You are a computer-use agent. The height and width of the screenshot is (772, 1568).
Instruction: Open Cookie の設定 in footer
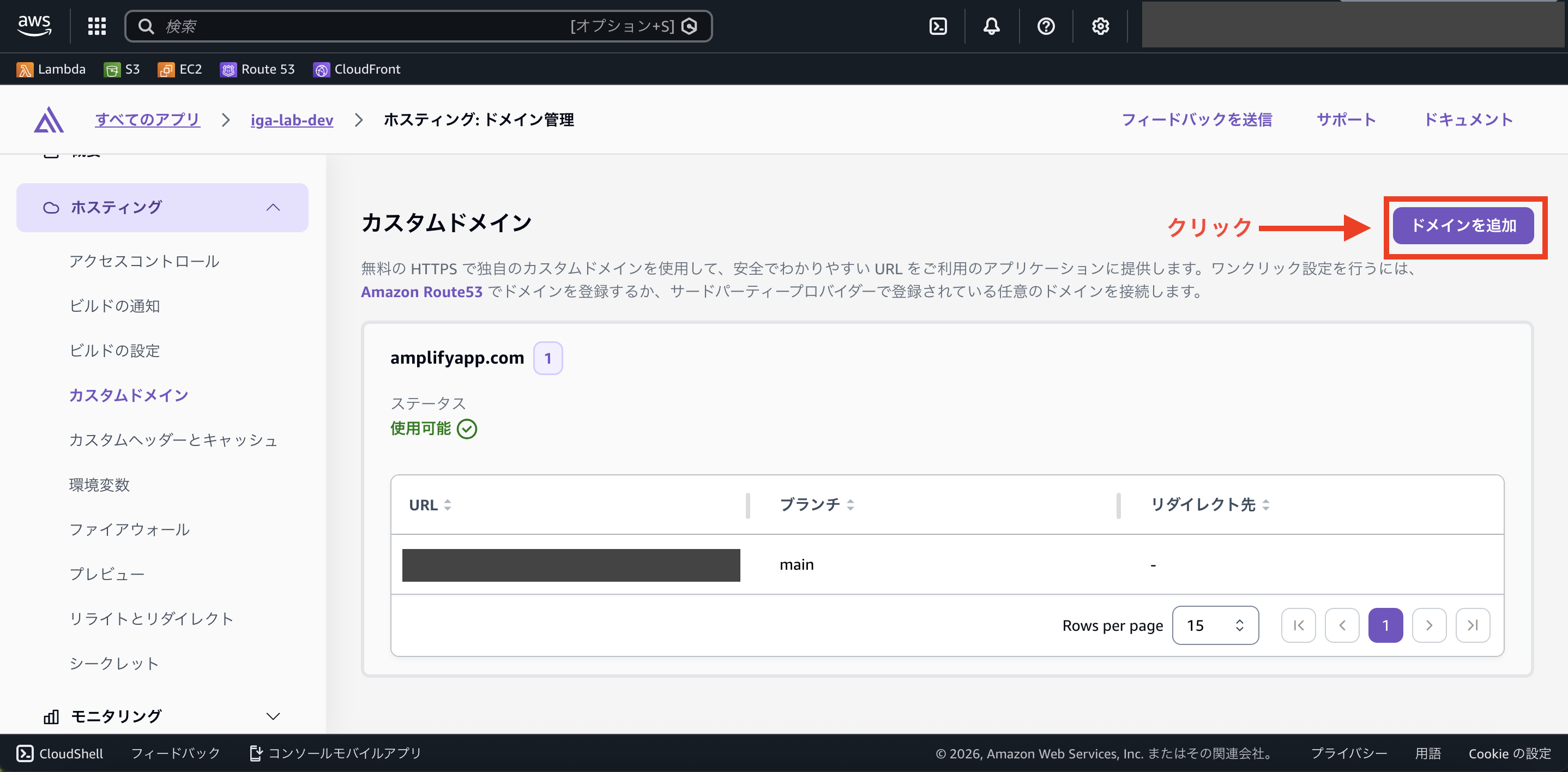point(1510,753)
